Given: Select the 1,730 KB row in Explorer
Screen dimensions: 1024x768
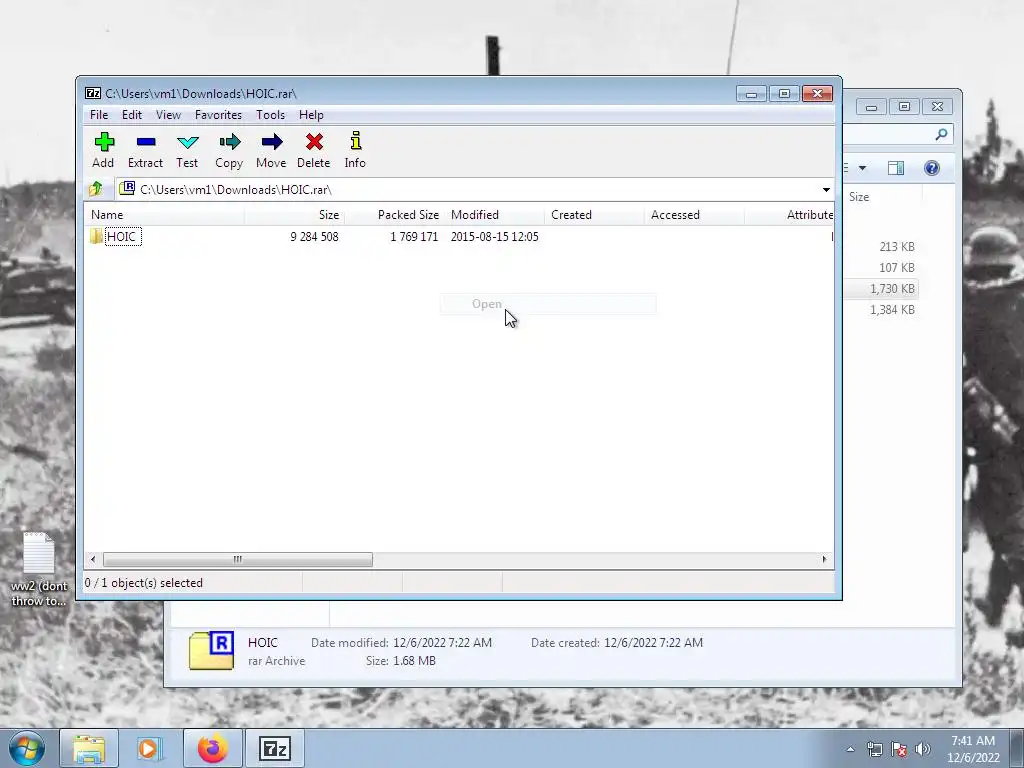Looking at the screenshot, I should coord(880,289).
